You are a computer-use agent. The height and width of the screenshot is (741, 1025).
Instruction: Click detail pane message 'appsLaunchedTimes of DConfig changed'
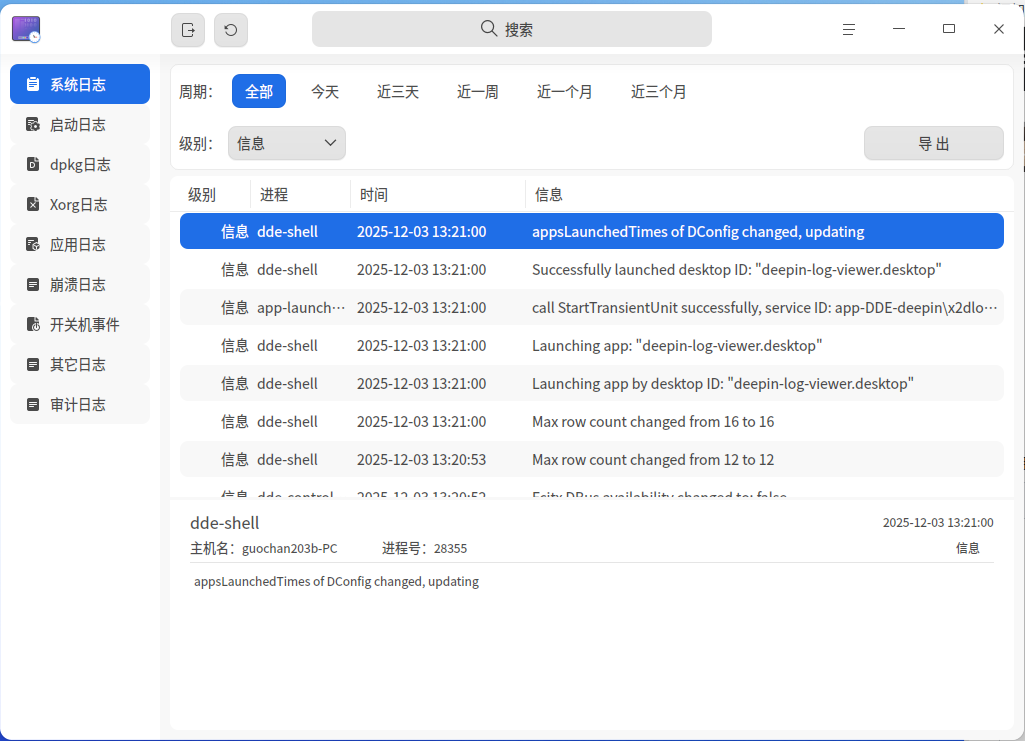click(x=336, y=582)
